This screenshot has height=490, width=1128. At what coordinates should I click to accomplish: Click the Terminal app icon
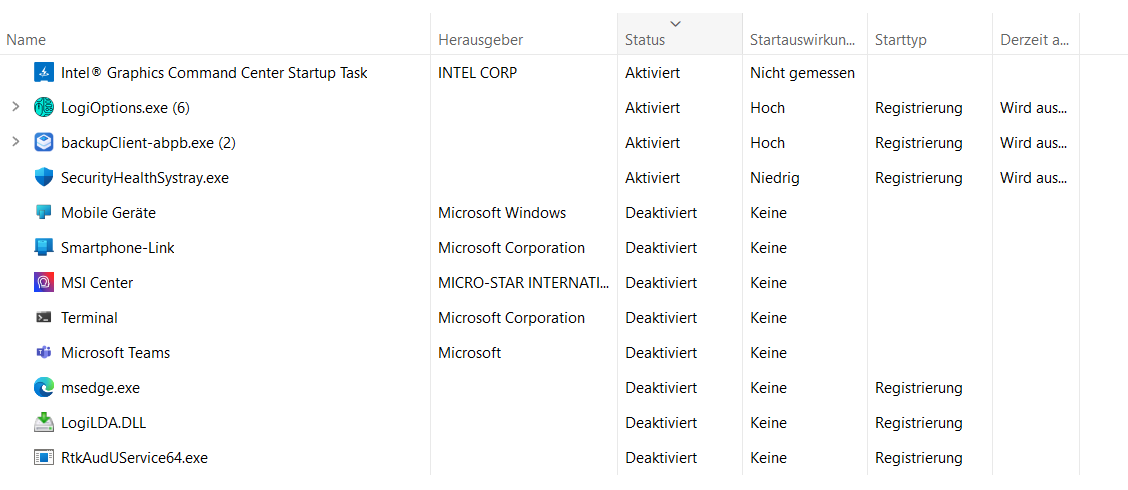[44, 318]
